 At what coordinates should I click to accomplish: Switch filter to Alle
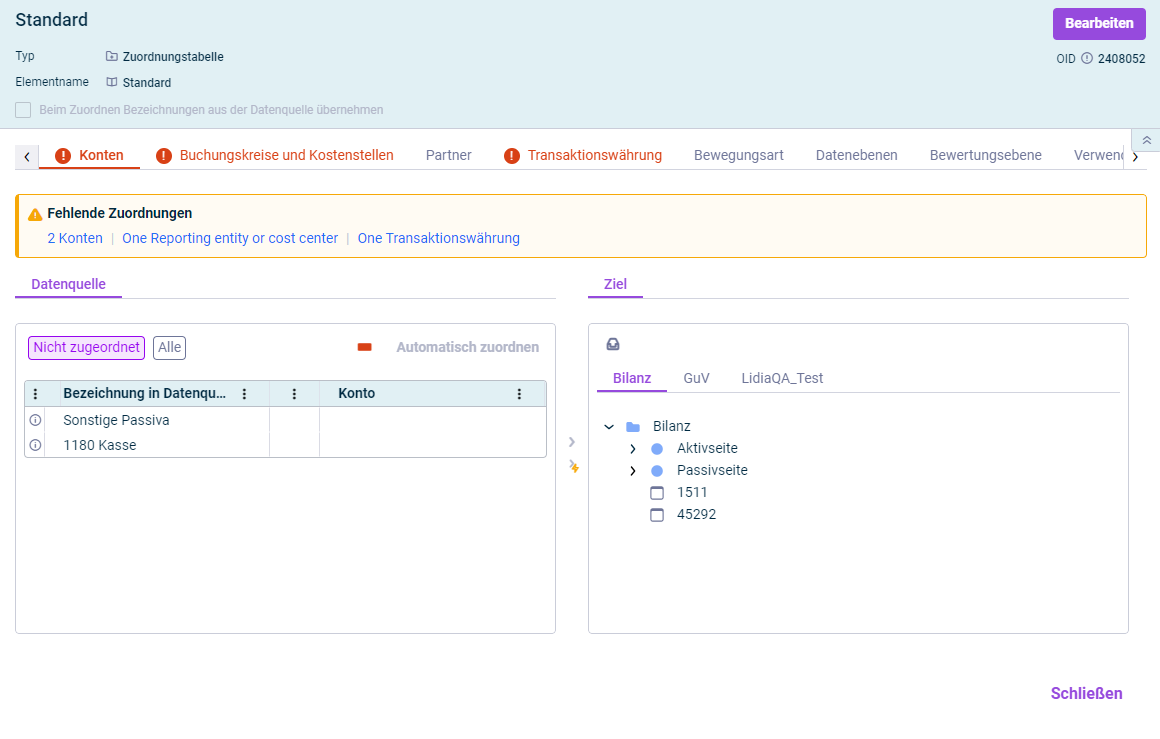pyautogui.click(x=169, y=347)
